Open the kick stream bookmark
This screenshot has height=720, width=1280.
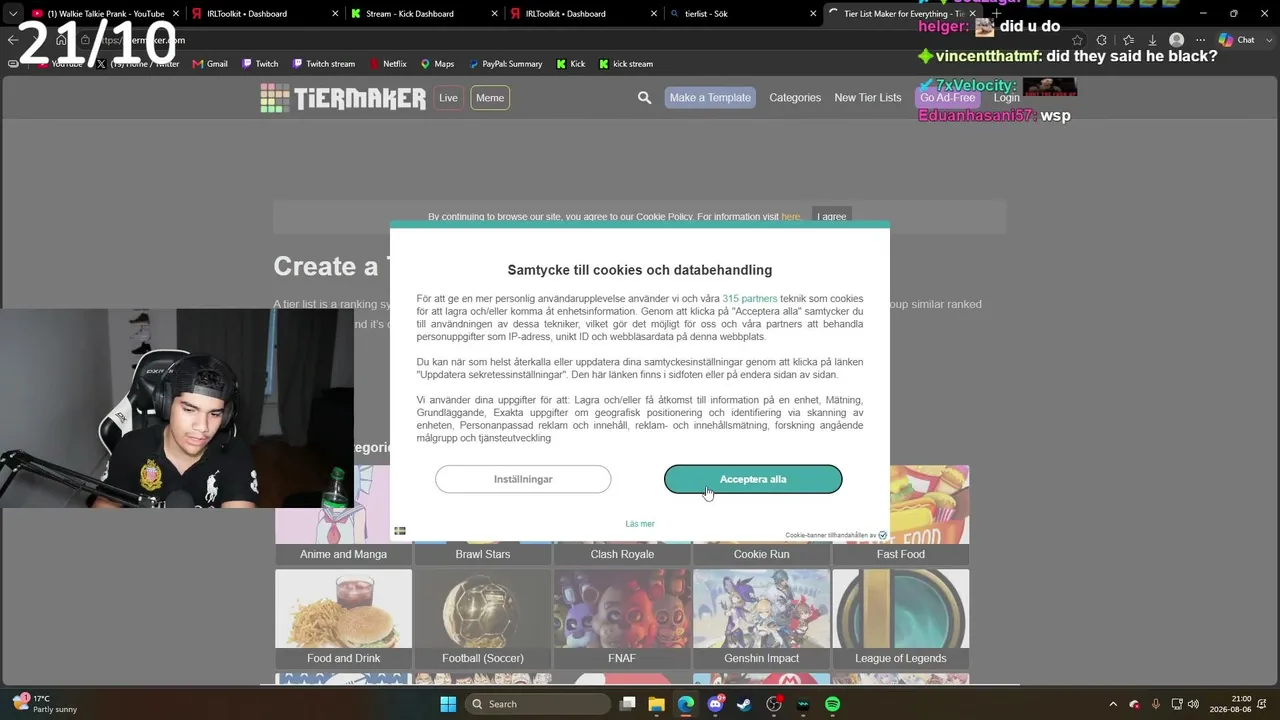tap(626, 64)
